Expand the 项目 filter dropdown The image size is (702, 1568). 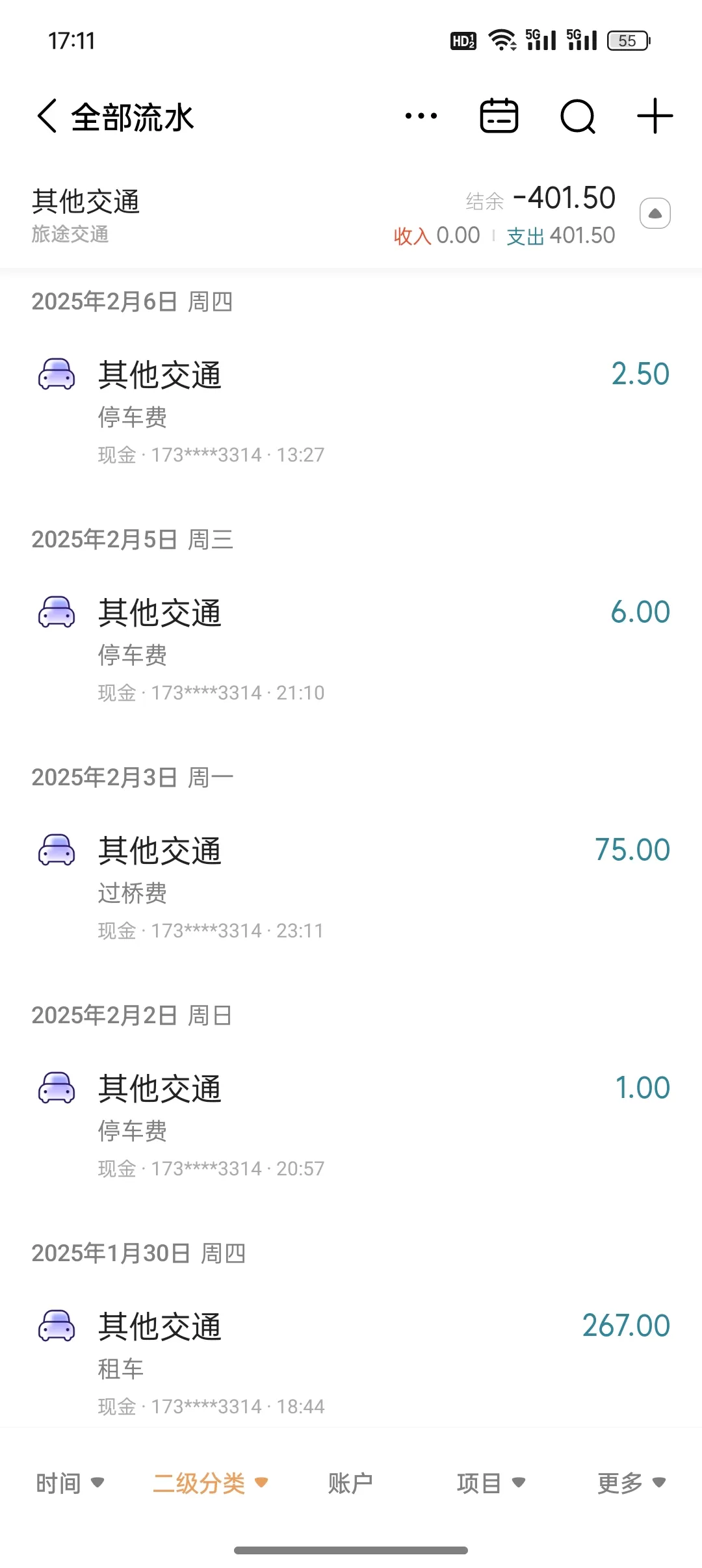pyautogui.click(x=491, y=1483)
